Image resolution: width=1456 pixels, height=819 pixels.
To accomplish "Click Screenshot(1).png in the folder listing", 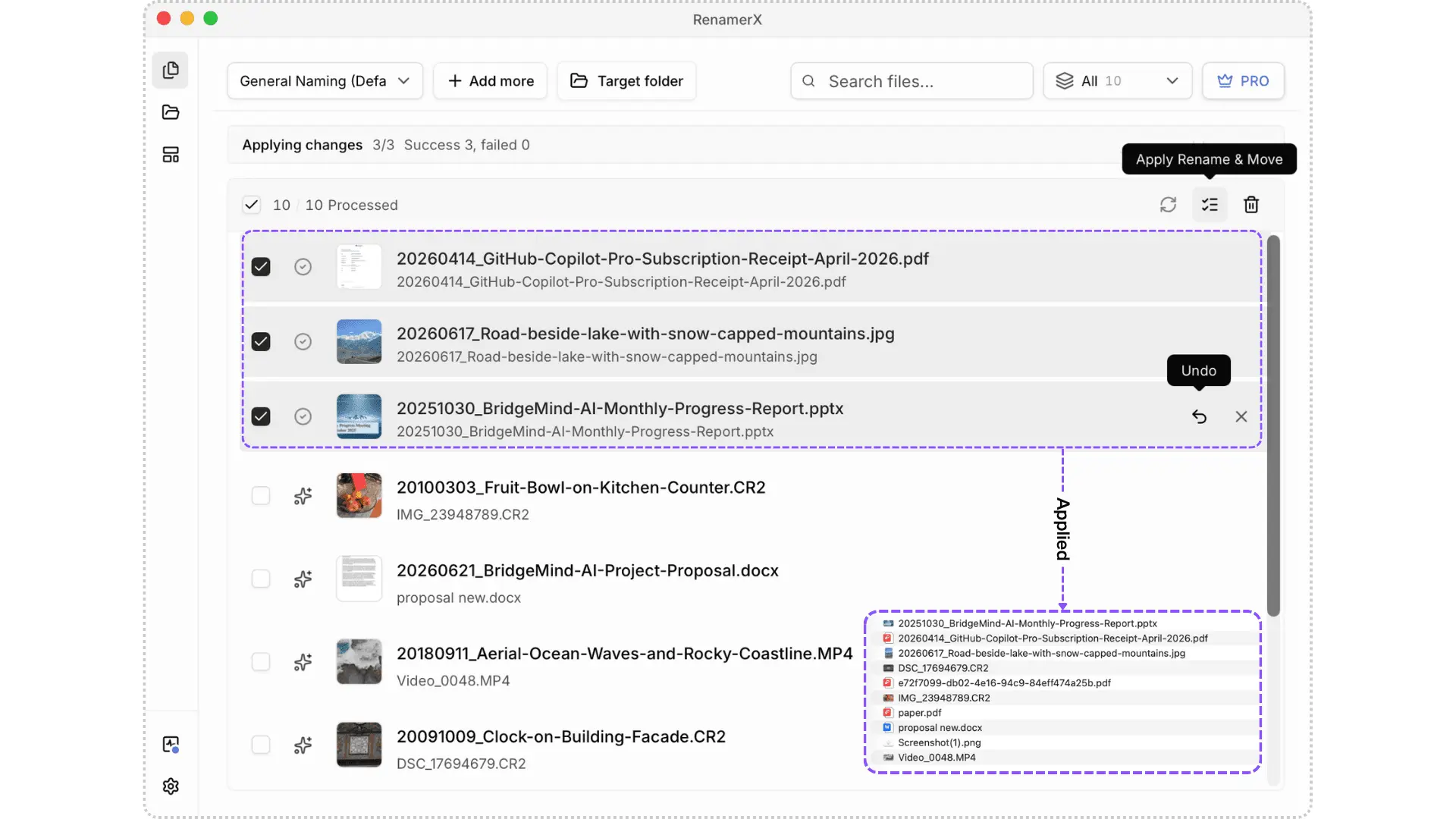I will 939,743.
